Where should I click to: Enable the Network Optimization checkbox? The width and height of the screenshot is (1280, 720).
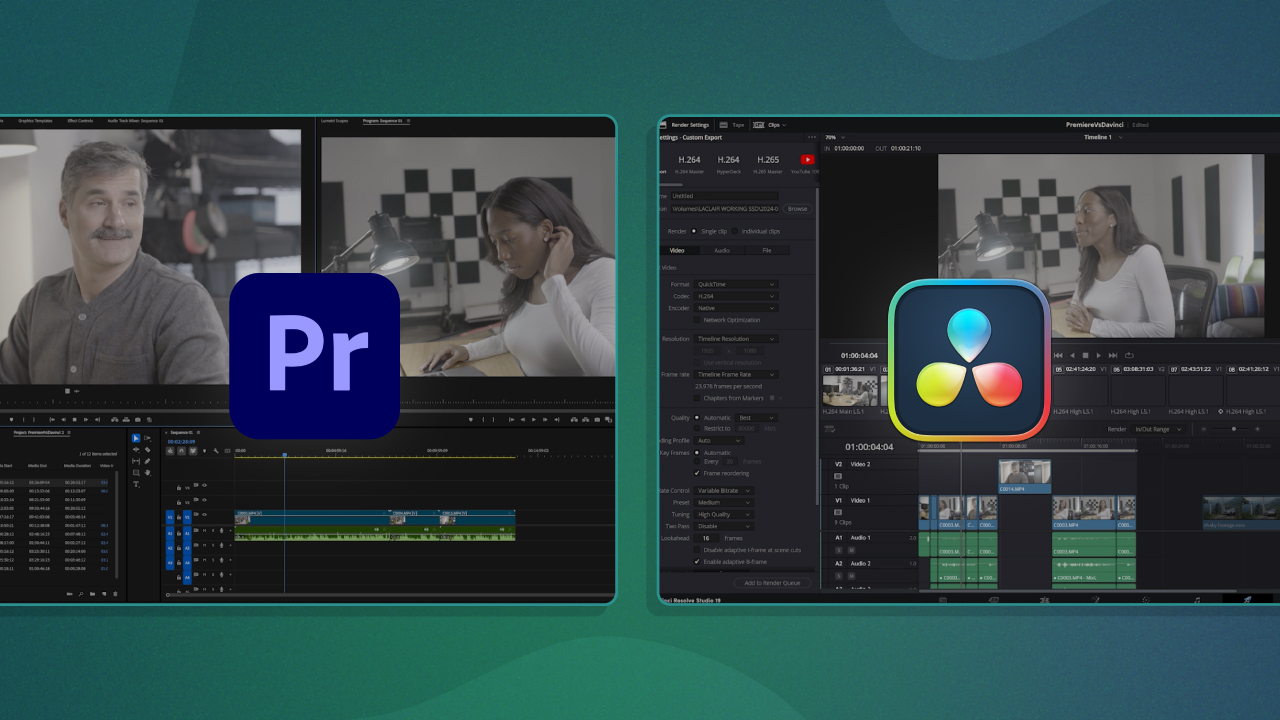click(698, 319)
